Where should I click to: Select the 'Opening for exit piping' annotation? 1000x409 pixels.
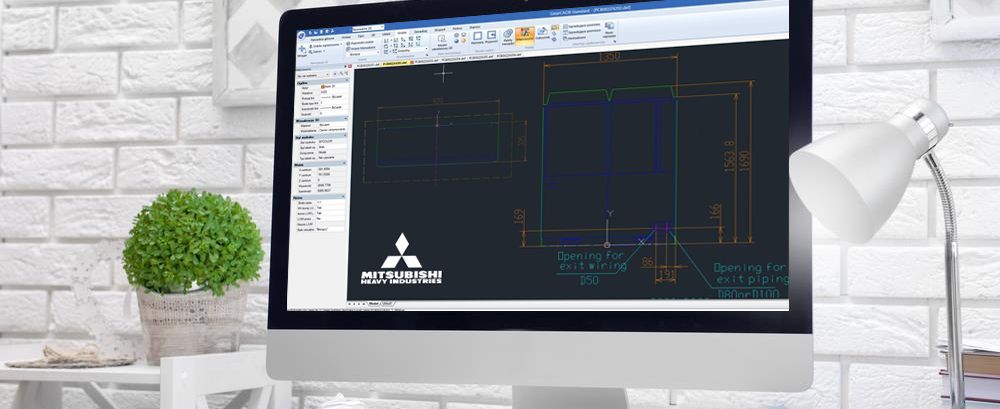pos(751,273)
